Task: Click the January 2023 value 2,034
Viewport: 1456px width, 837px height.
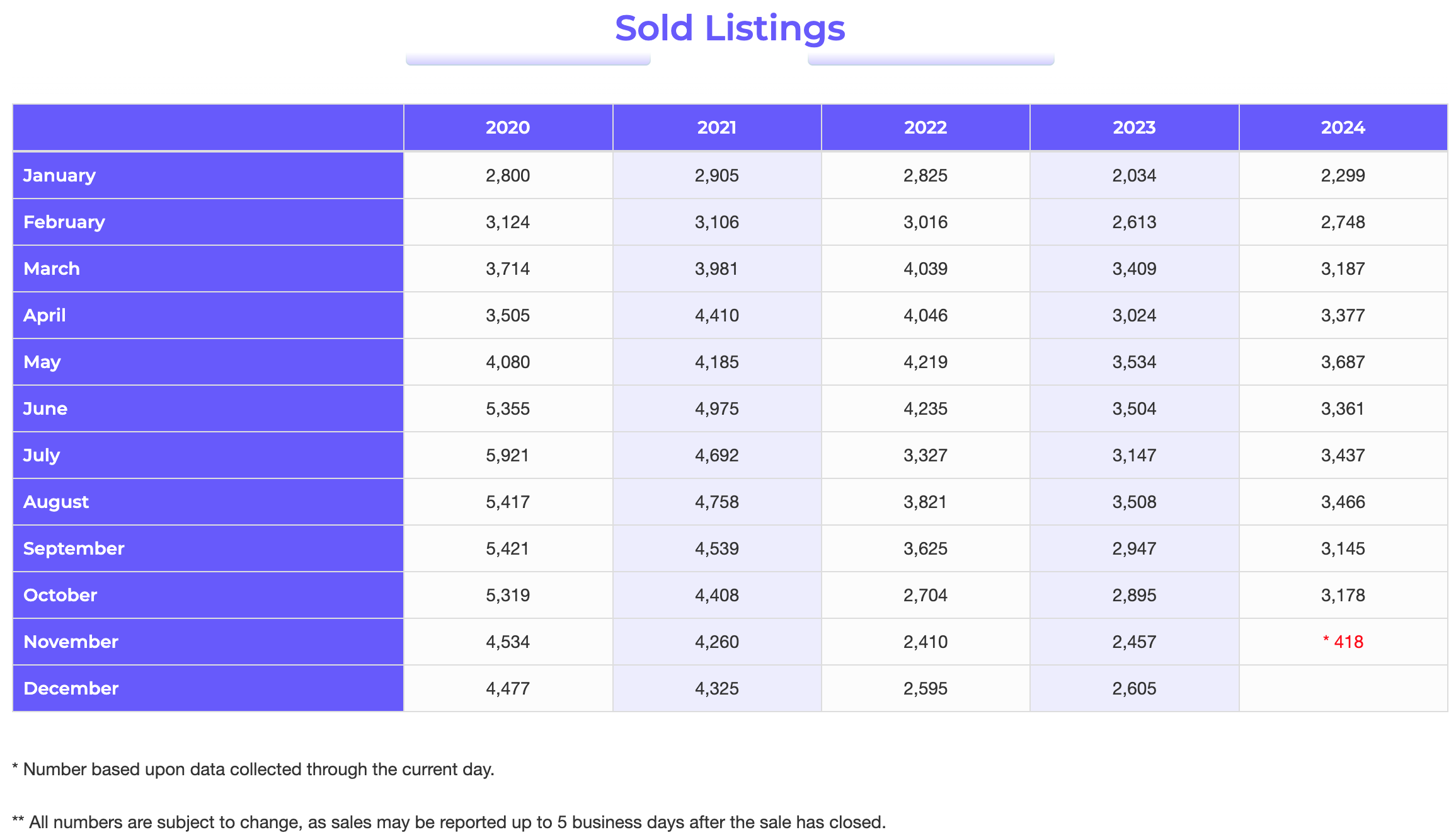Action: (x=1134, y=175)
